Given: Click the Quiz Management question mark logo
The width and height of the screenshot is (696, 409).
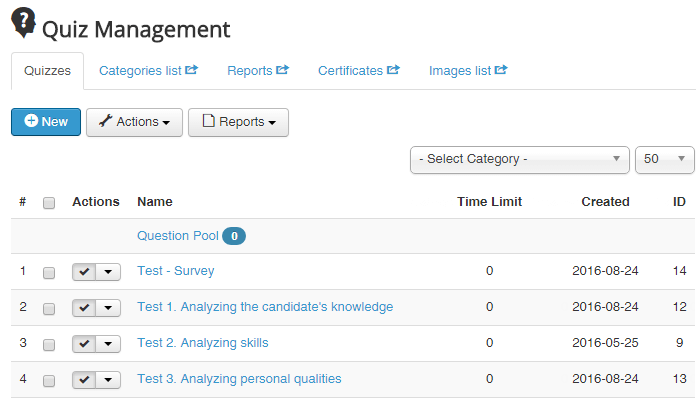Looking at the screenshot, I should 23,22.
